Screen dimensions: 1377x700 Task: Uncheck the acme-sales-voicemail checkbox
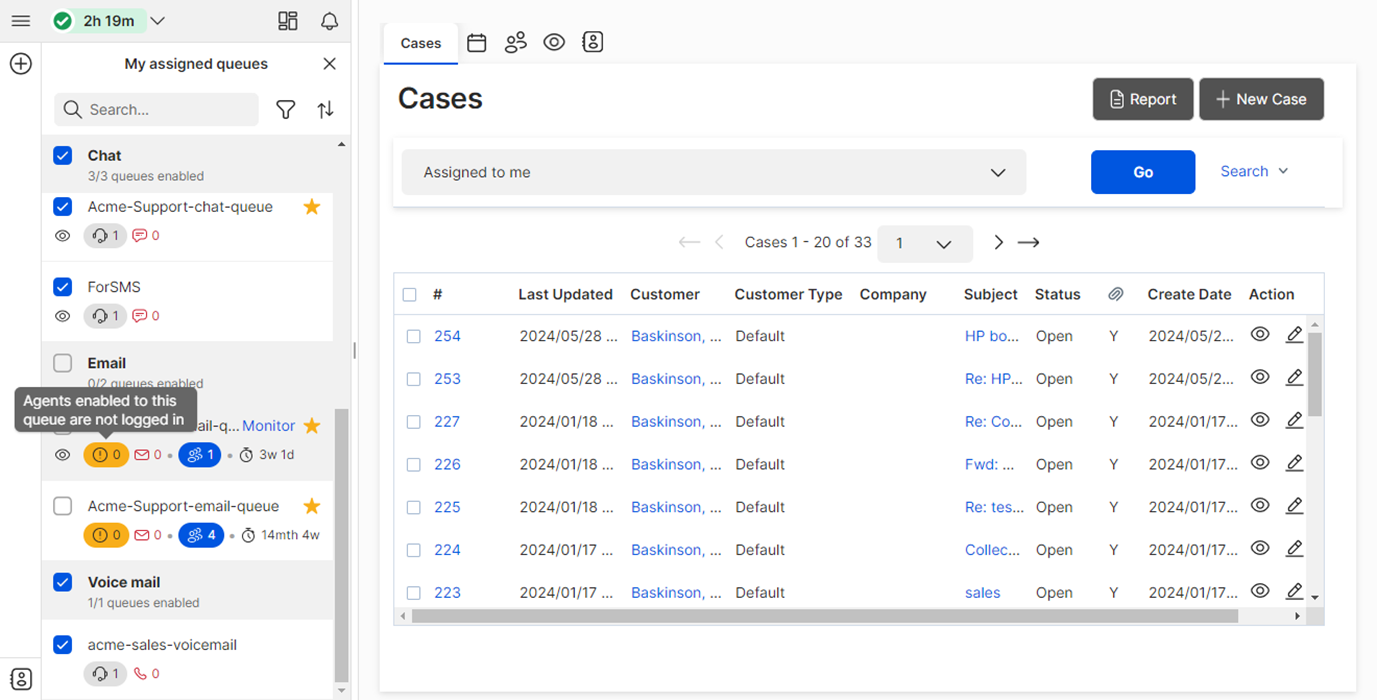click(62, 645)
